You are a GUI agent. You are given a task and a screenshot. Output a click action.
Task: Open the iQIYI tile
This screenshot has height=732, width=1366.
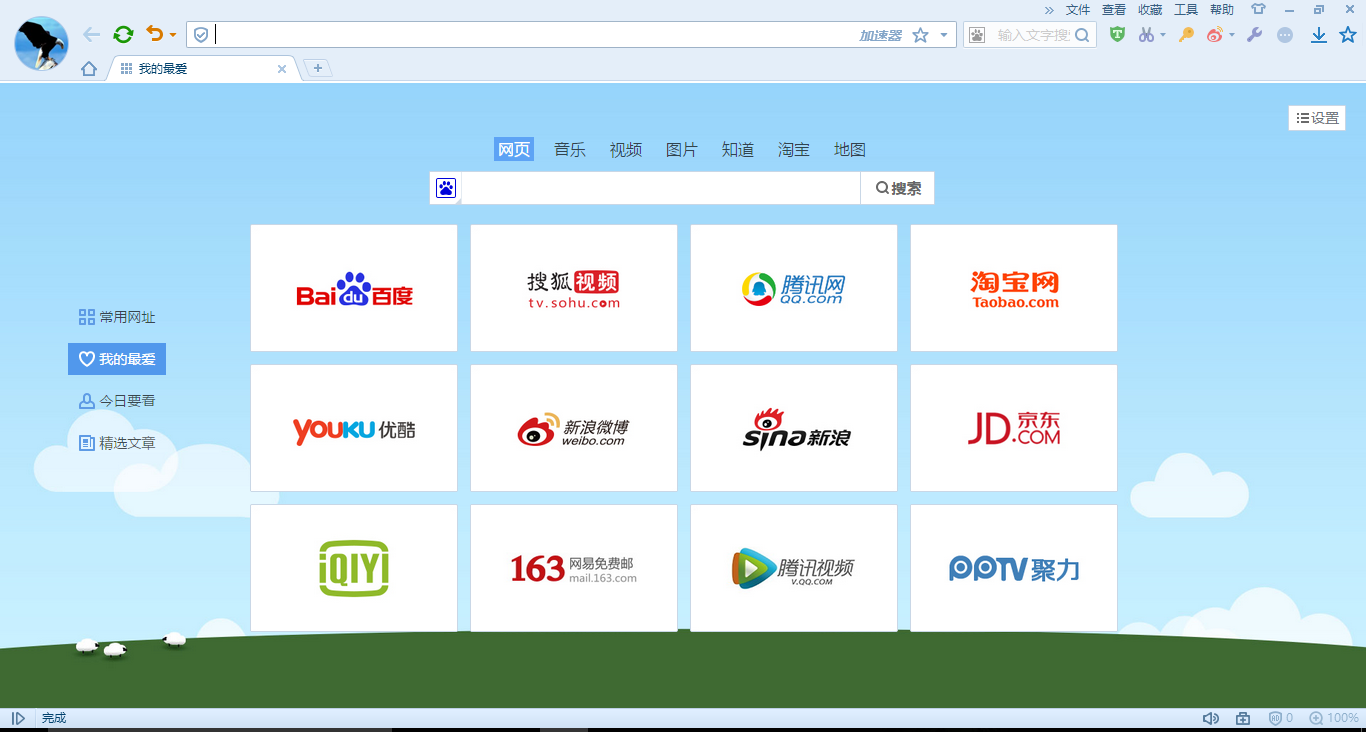[x=354, y=568]
